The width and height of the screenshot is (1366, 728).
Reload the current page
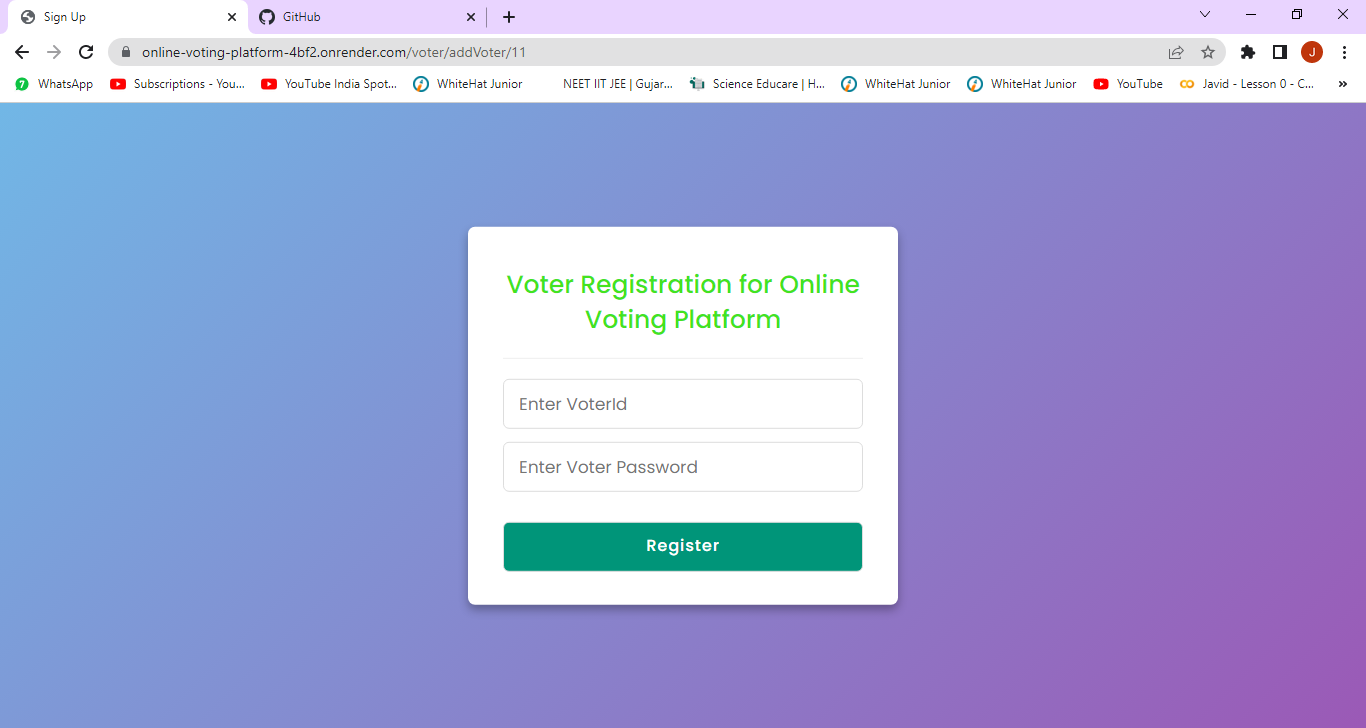tap(86, 52)
